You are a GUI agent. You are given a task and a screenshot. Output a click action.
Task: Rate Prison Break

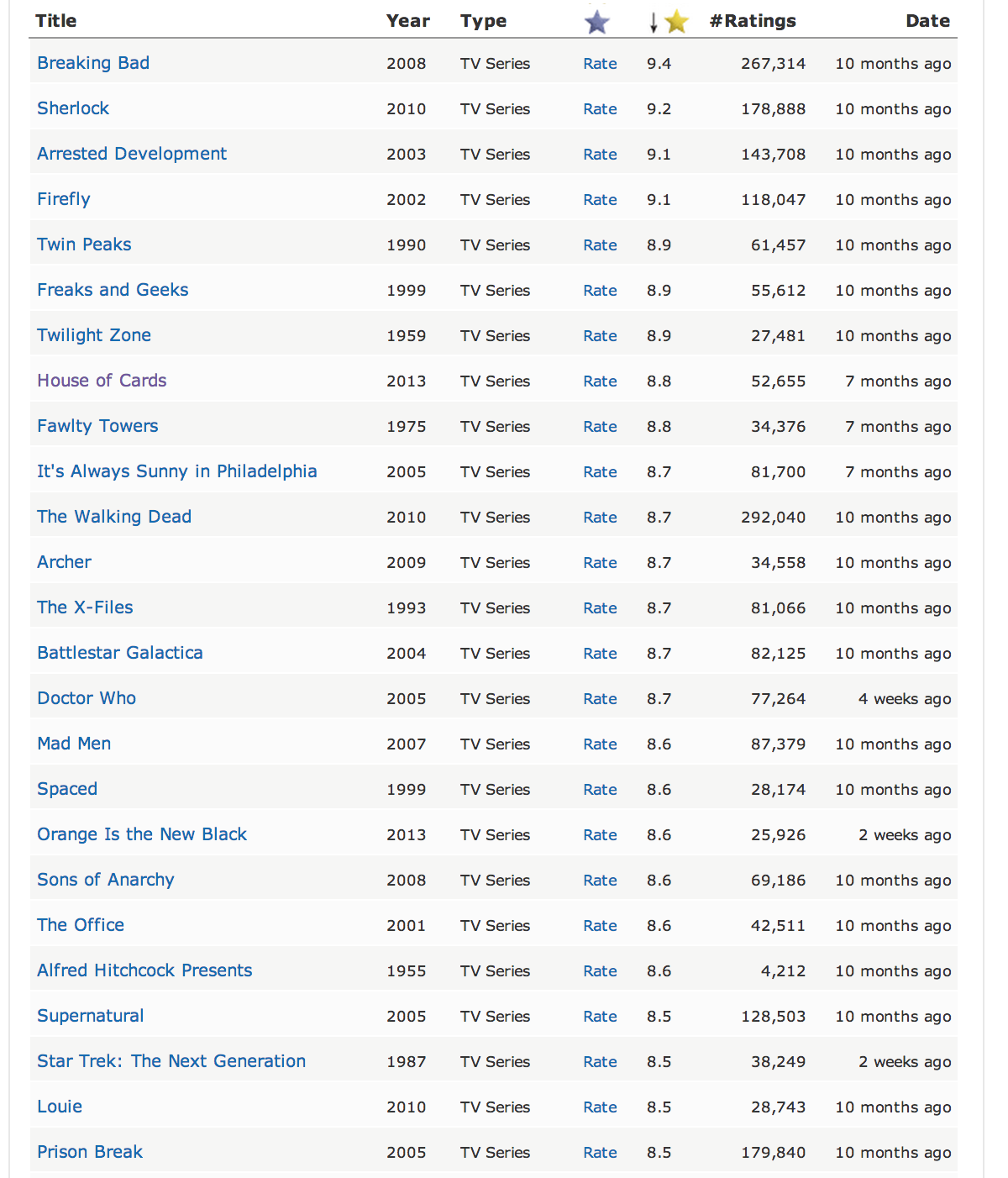tap(600, 1153)
